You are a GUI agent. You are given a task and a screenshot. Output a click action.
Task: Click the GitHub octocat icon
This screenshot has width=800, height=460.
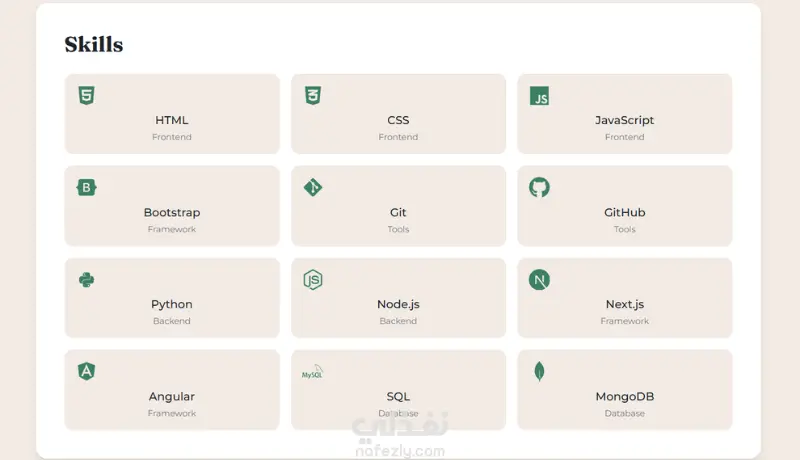click(x=539, y=188)
